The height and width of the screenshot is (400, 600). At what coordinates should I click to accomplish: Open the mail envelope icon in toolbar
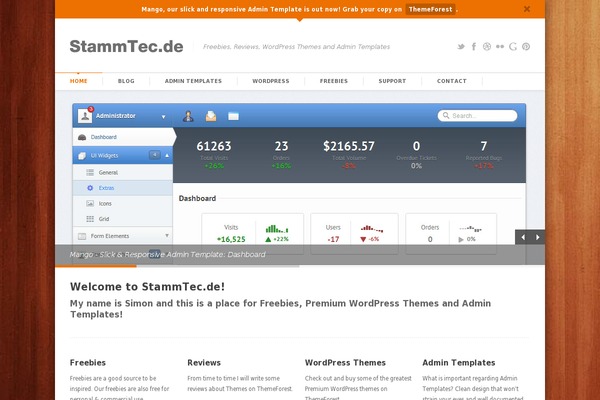[211, 116]
